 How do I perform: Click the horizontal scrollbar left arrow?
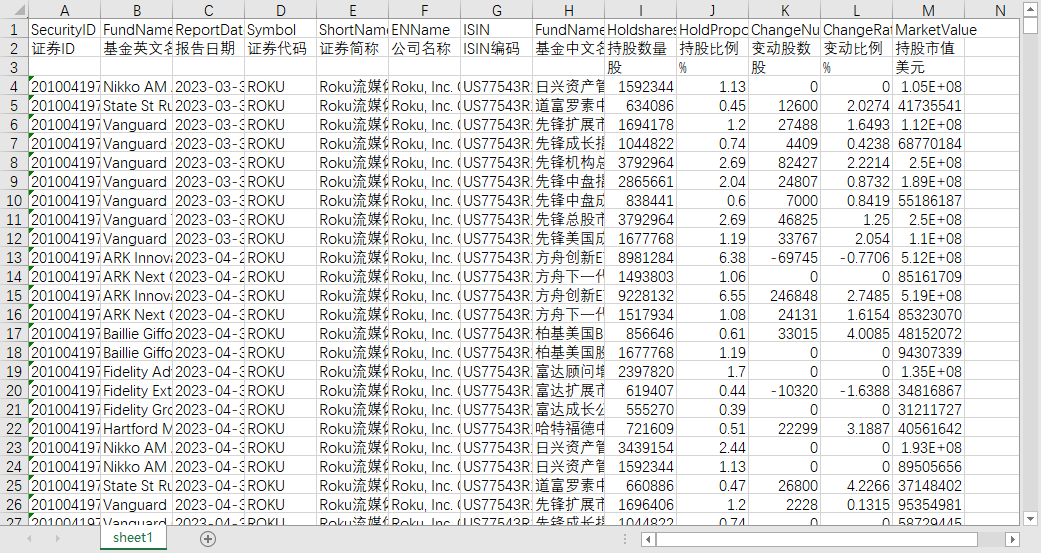pos(649,539)
